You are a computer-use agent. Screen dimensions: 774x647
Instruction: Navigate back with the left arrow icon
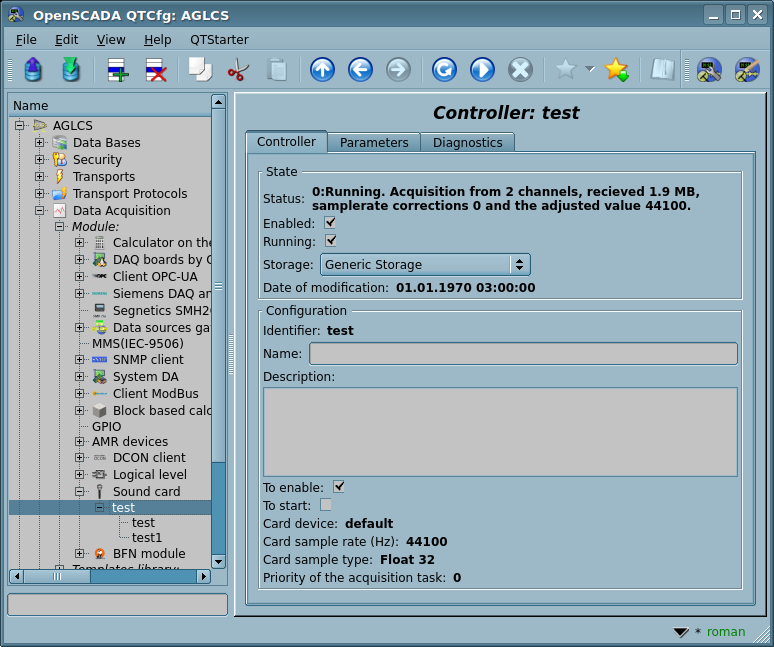(360, 70)
